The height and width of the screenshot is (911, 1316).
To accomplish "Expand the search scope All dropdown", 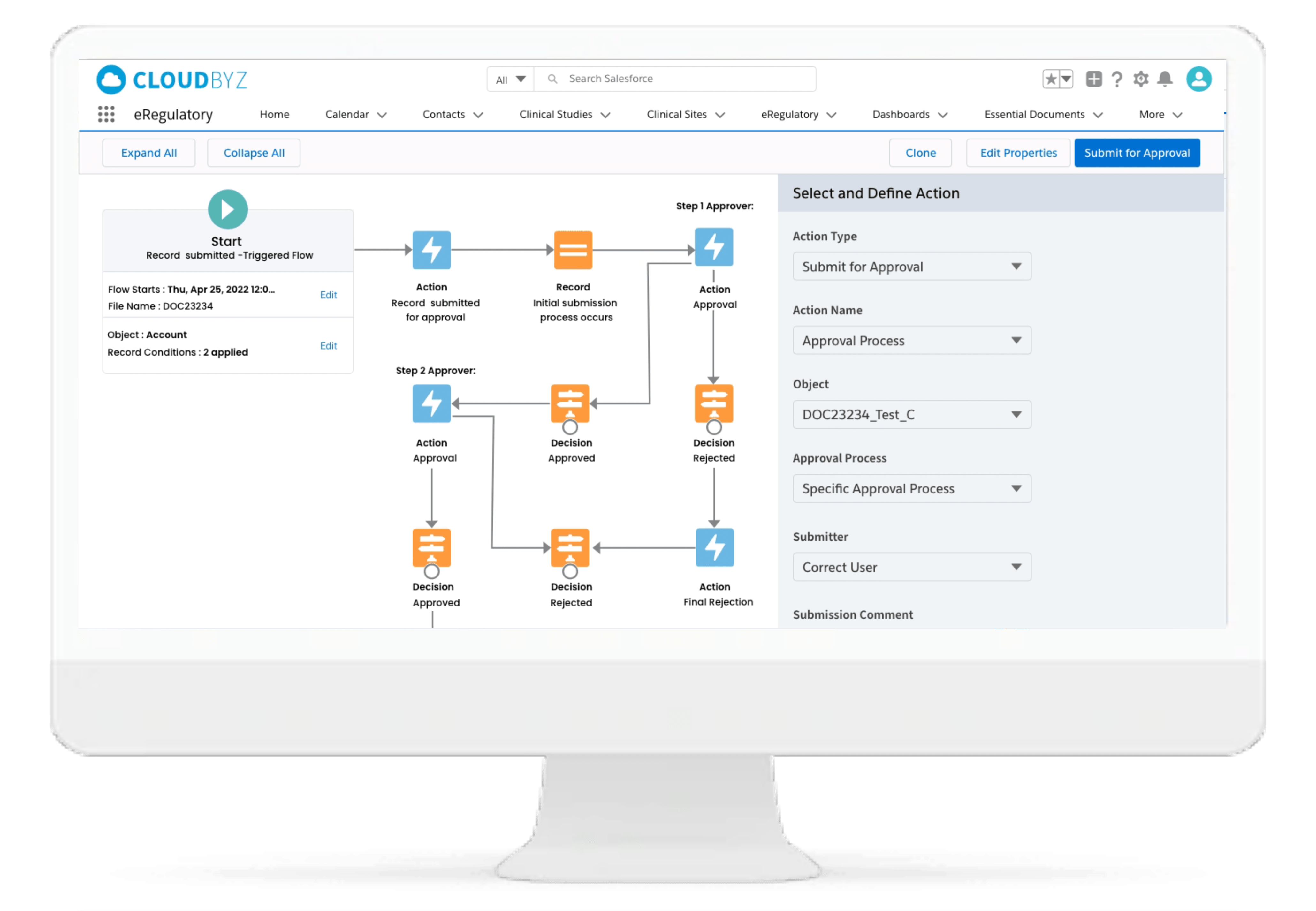I will (x=510, y=79).
